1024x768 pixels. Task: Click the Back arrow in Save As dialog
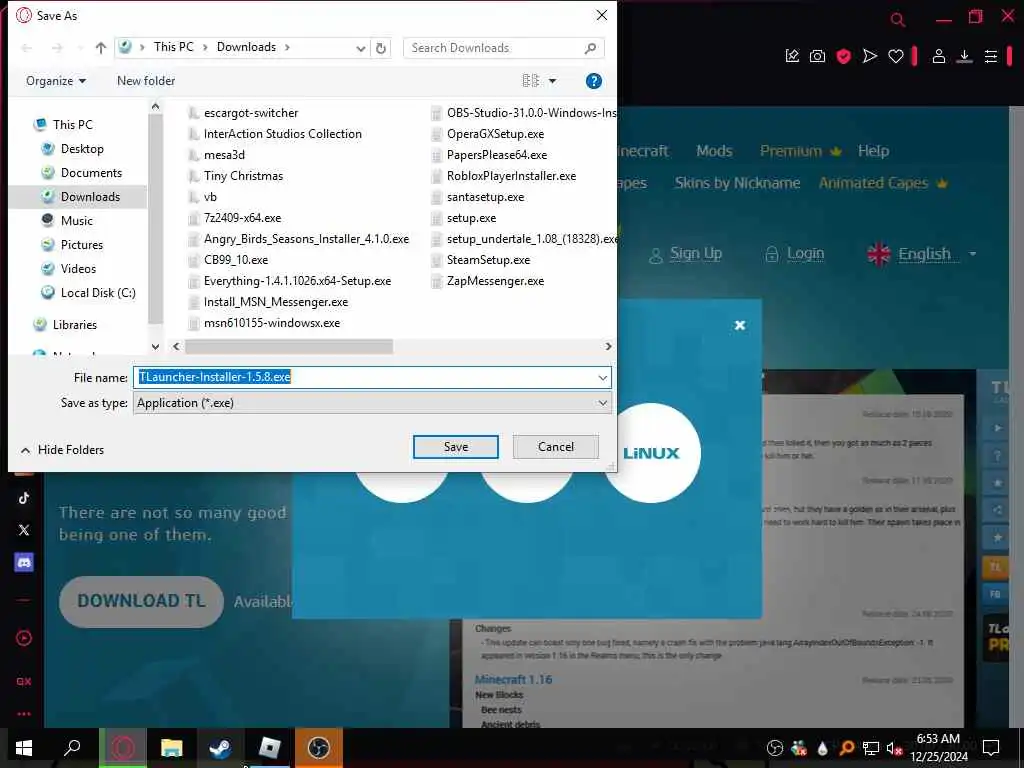click(27, 48)
